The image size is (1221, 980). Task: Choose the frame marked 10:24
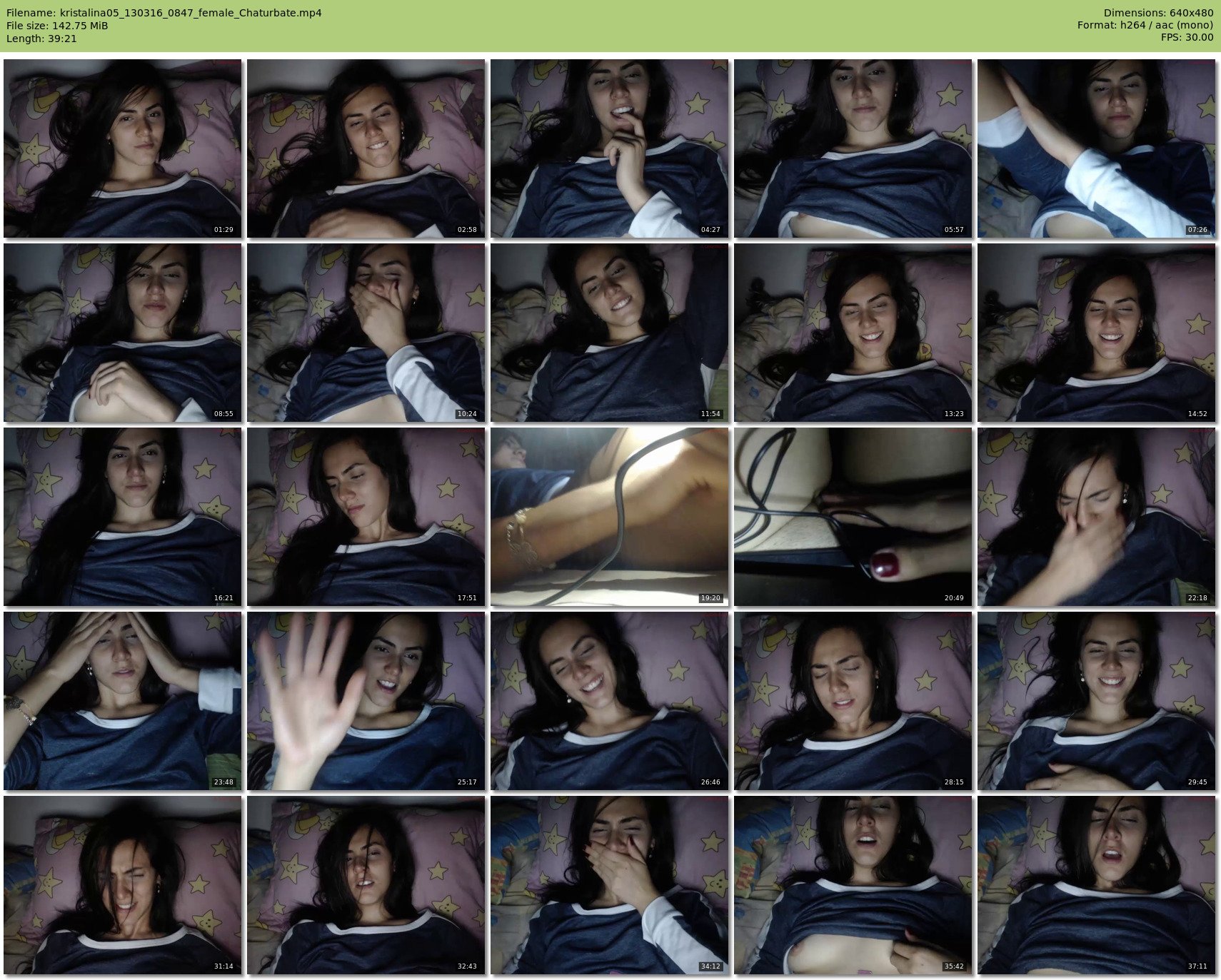tap(366, 333)
